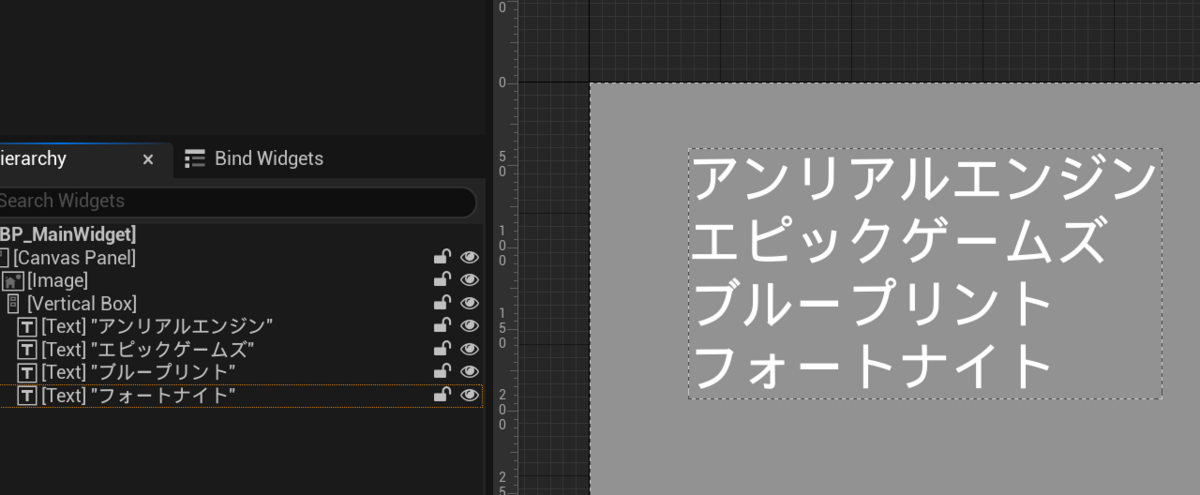Lock the "フォートナイト" text widget
Image resolution: width=1200 pixels, height=495 pixels.
(x=442, y=396)
